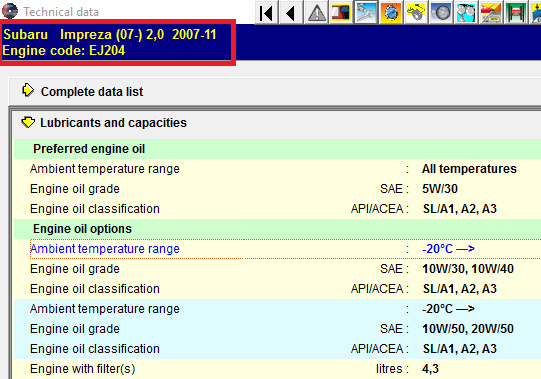Click the 4,3 litres capacity value

pos(430,369)
